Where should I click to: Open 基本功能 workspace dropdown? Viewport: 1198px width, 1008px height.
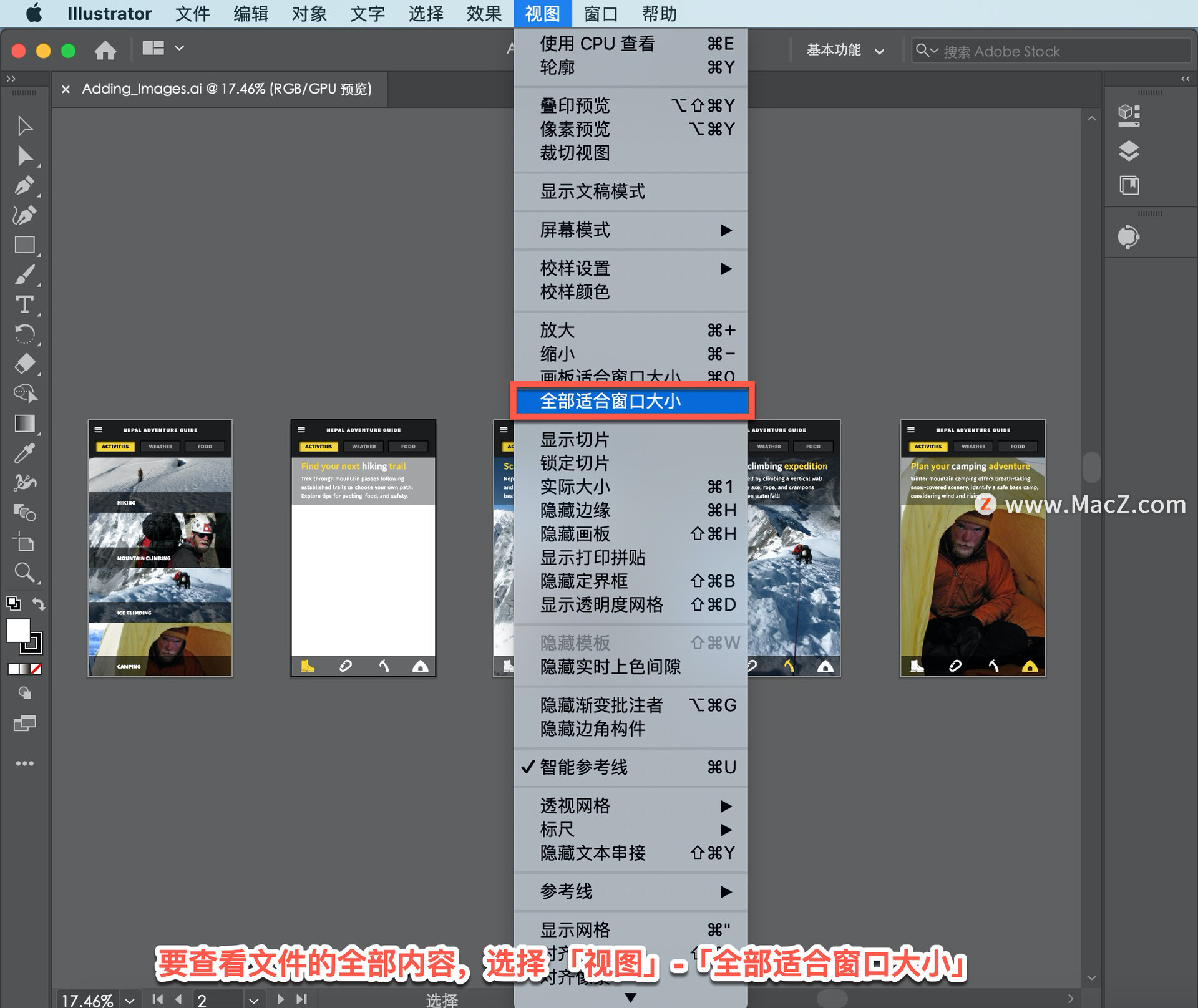[845, 50]
